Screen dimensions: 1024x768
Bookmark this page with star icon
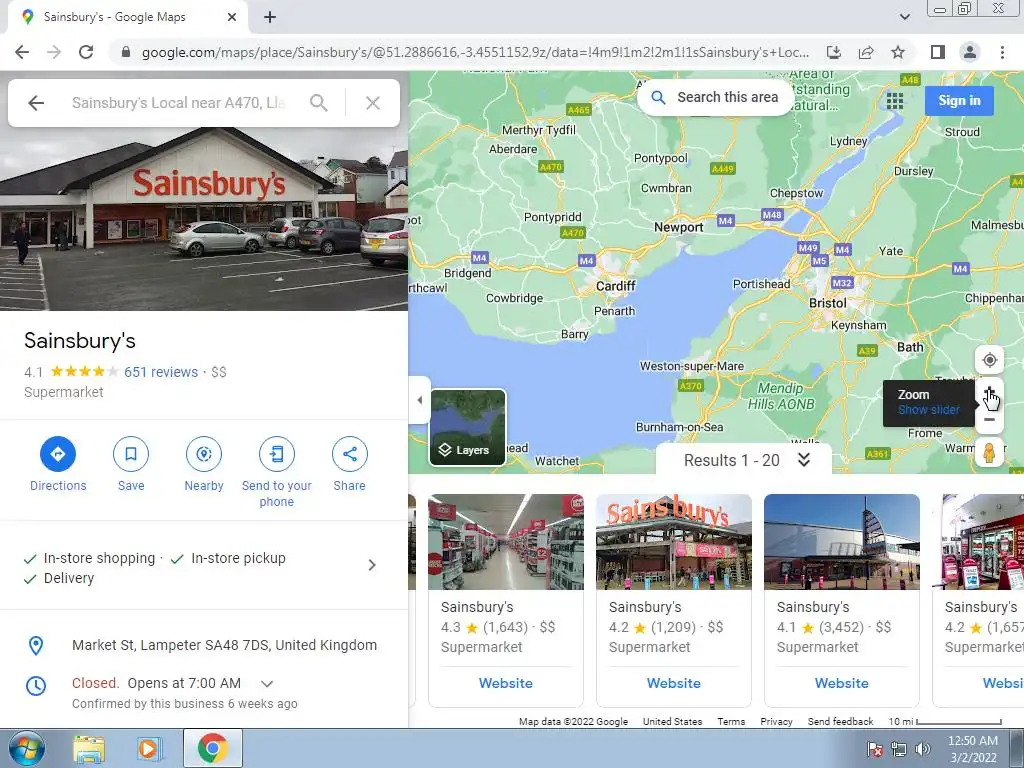898,52
